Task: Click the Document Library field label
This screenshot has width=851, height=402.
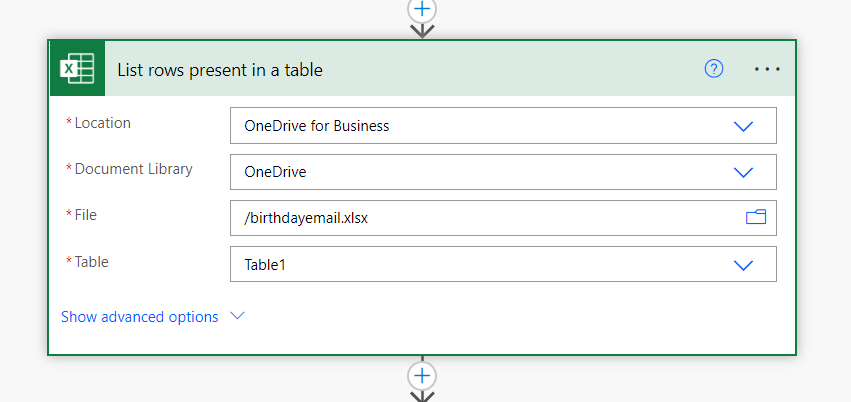Action: 133,169
